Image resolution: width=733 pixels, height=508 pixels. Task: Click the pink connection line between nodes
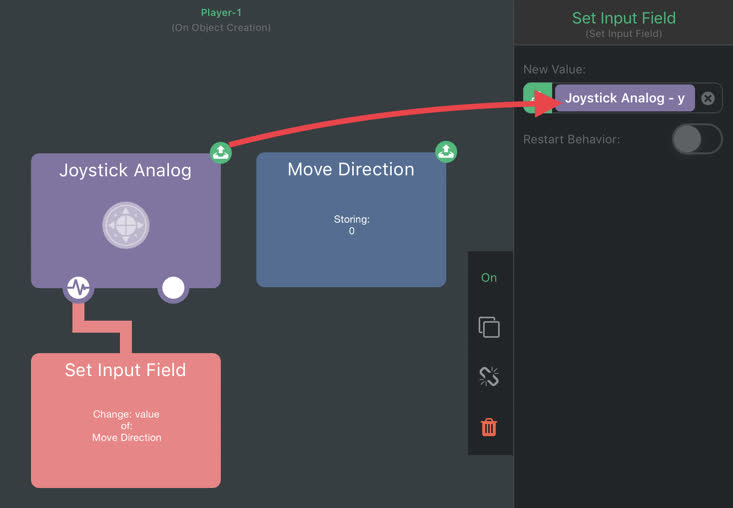[102, 326]
